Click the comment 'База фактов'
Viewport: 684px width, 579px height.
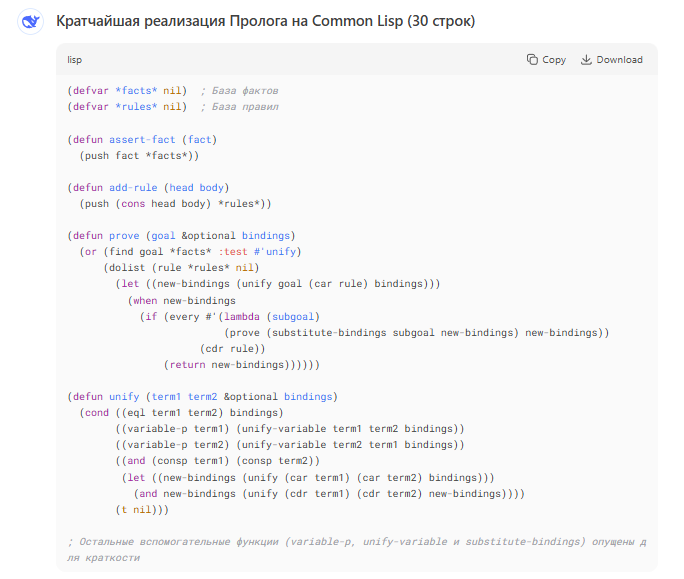pos(245,91)
